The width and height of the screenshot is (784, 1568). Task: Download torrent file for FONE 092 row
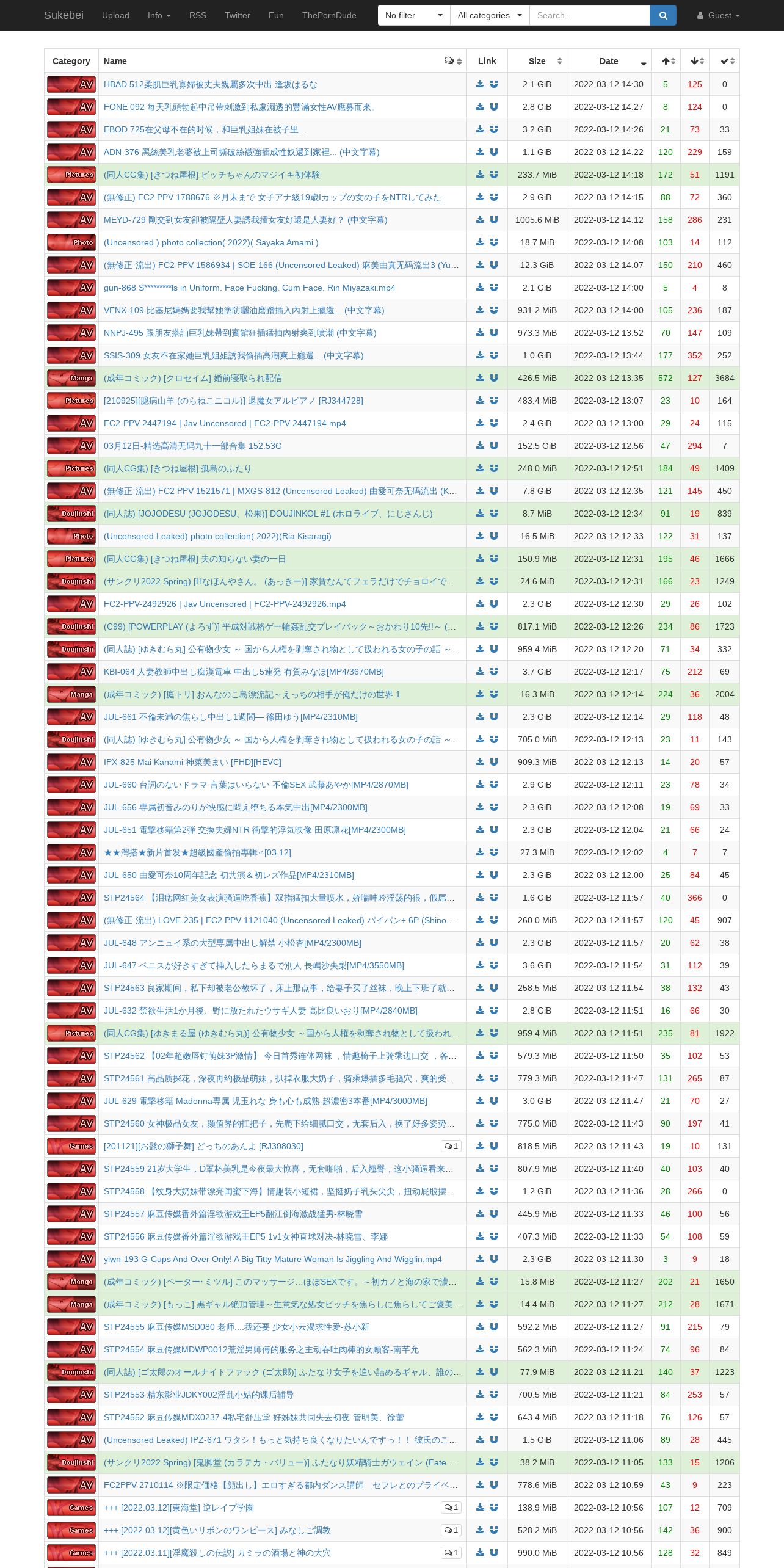(x=481, y=107)
